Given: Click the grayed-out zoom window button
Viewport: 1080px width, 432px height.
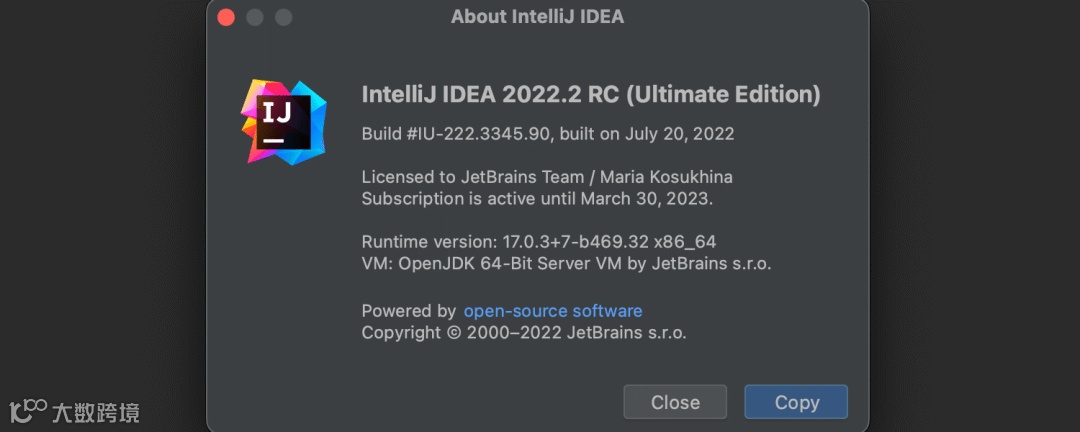Looking at the screenshot, I should coord(284,17).
